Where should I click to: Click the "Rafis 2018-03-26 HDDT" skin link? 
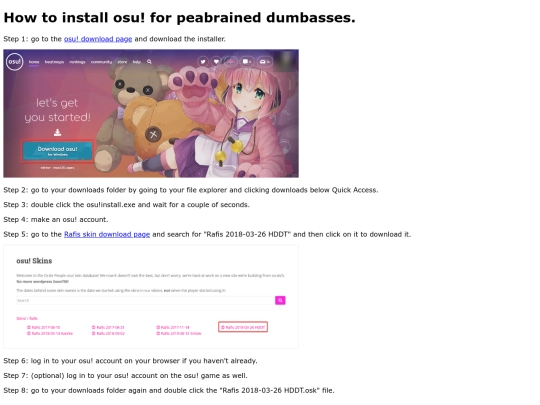coord(243,327)
